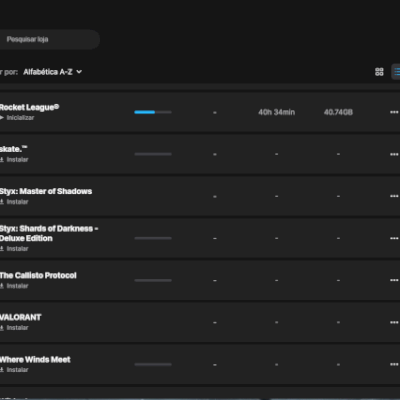This screenshot has height=400, width=400.
Task: Select the VALORANT title
Action: pos(20,317)
